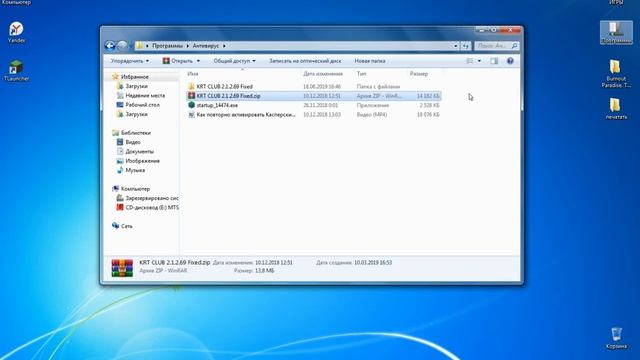This screenshot has width=640, height=360.
Task: Open the Корзина recycle bin
Action: click(616, 338)
